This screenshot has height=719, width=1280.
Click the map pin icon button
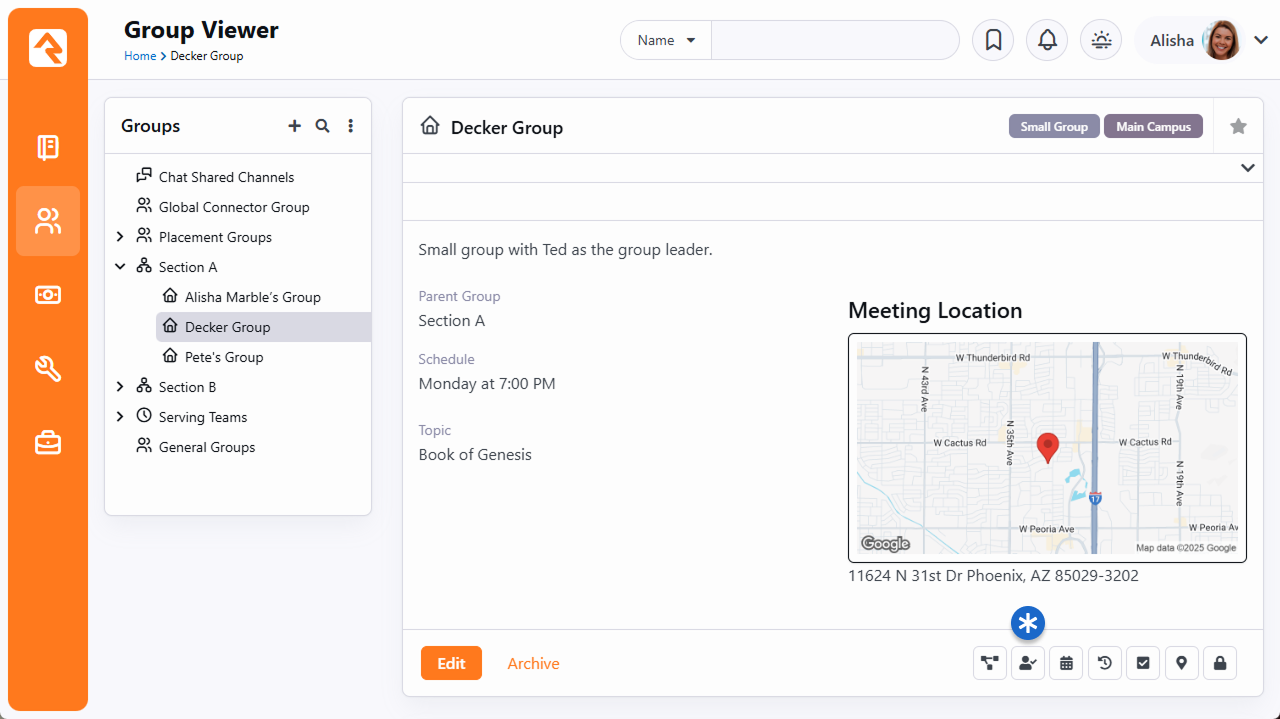coord(1181,663)
